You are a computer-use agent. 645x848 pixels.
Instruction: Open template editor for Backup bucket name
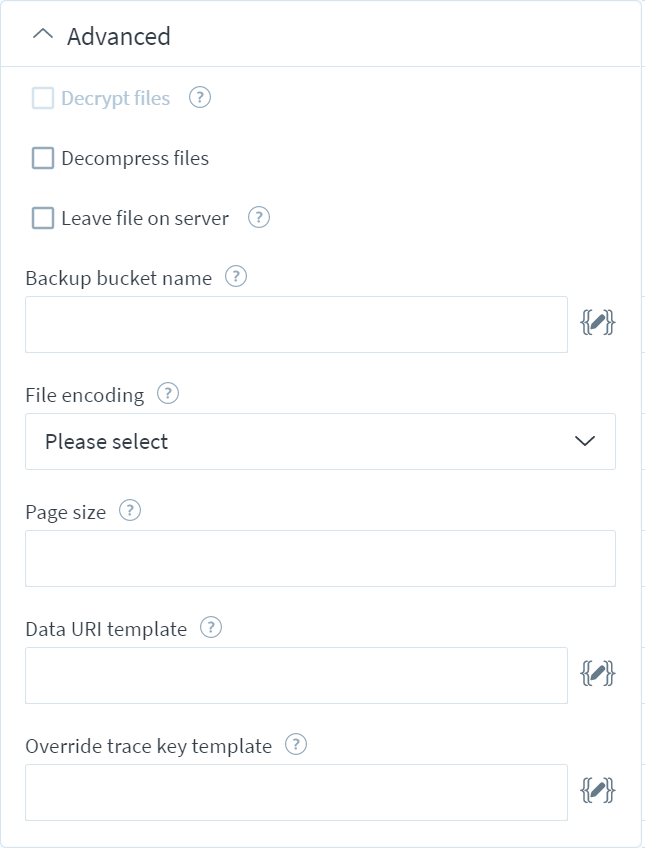tap(597, 323)
